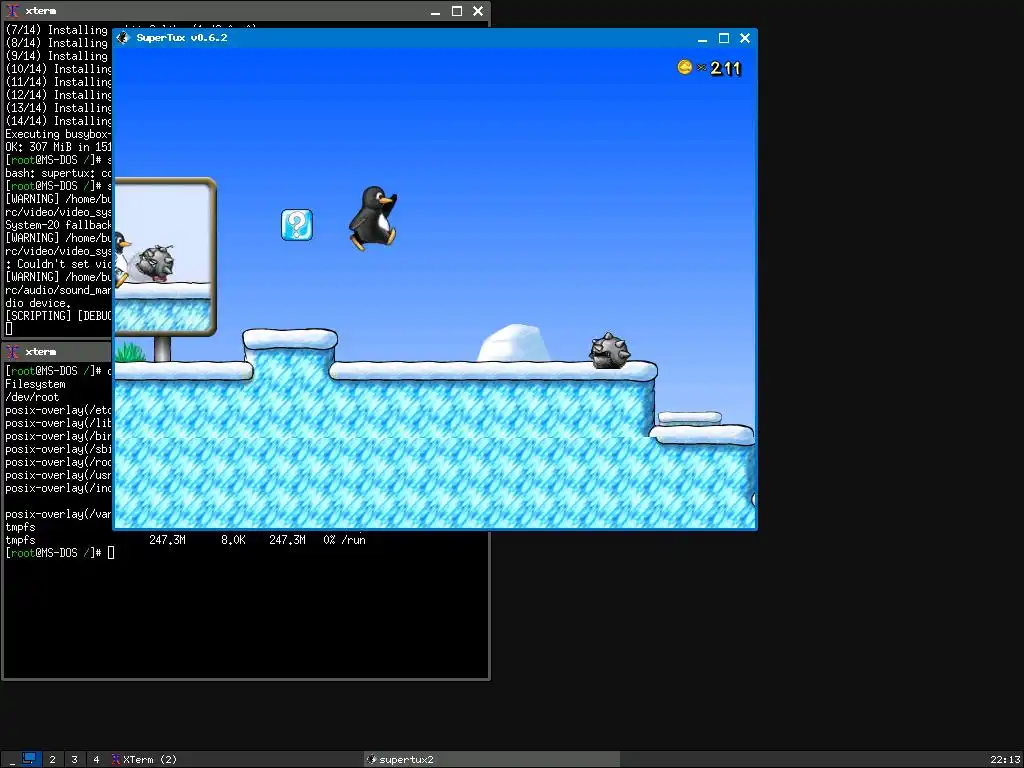Click the SuperTux v0.6.2 title bar text
This screenshot has height=768, width=1024.
click(182, 38)
